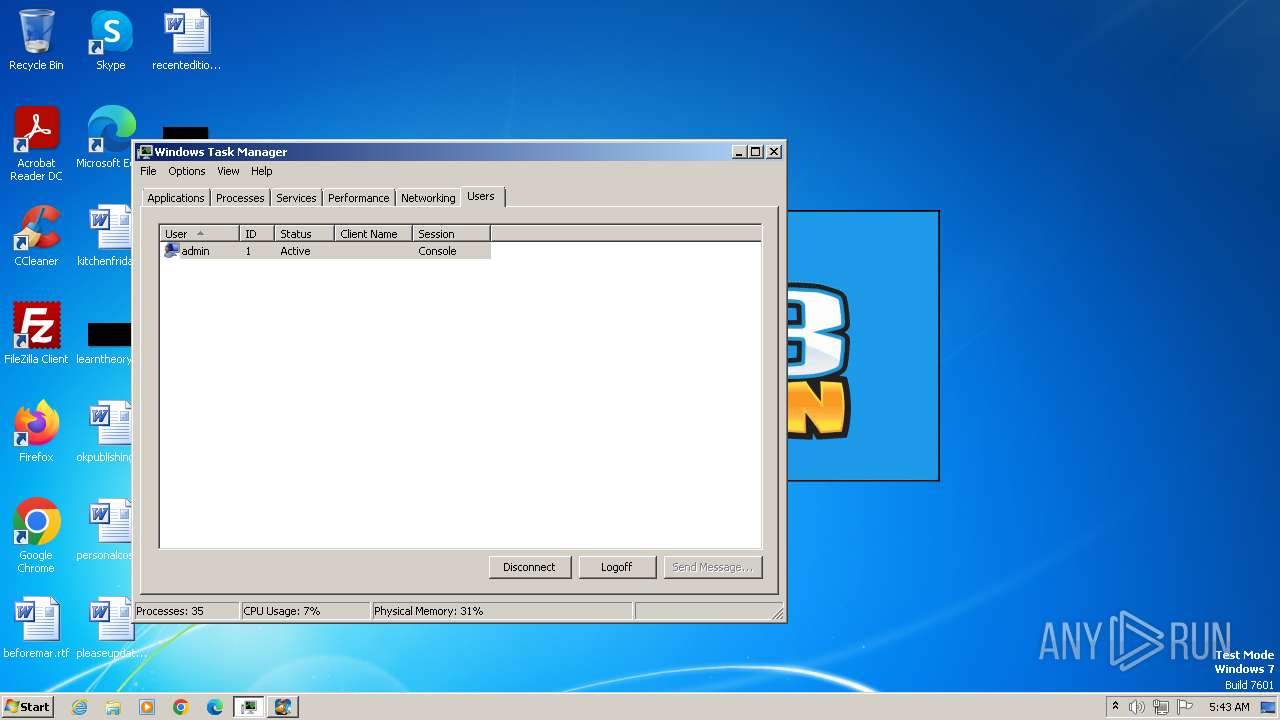Select the Users tab
Image resolution: width=1280 pixels, height=720 pixels.
point(481,196)
